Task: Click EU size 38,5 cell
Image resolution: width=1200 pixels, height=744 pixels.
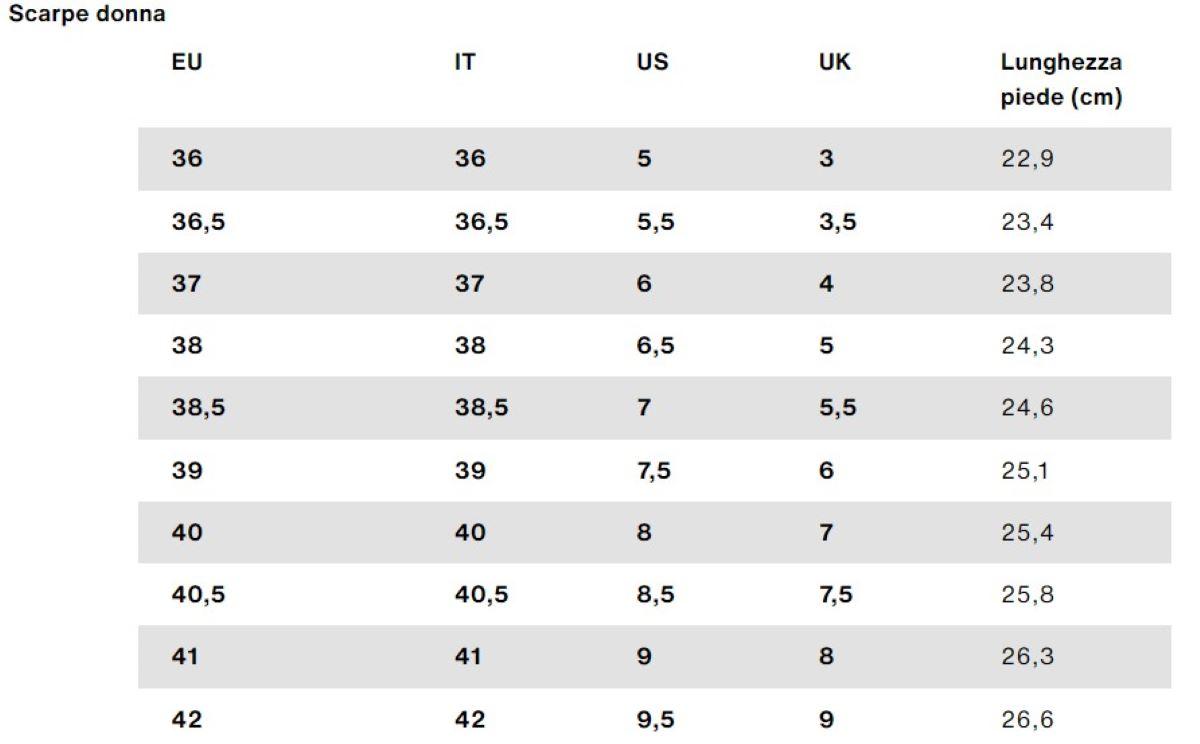Action: (197, 408)
